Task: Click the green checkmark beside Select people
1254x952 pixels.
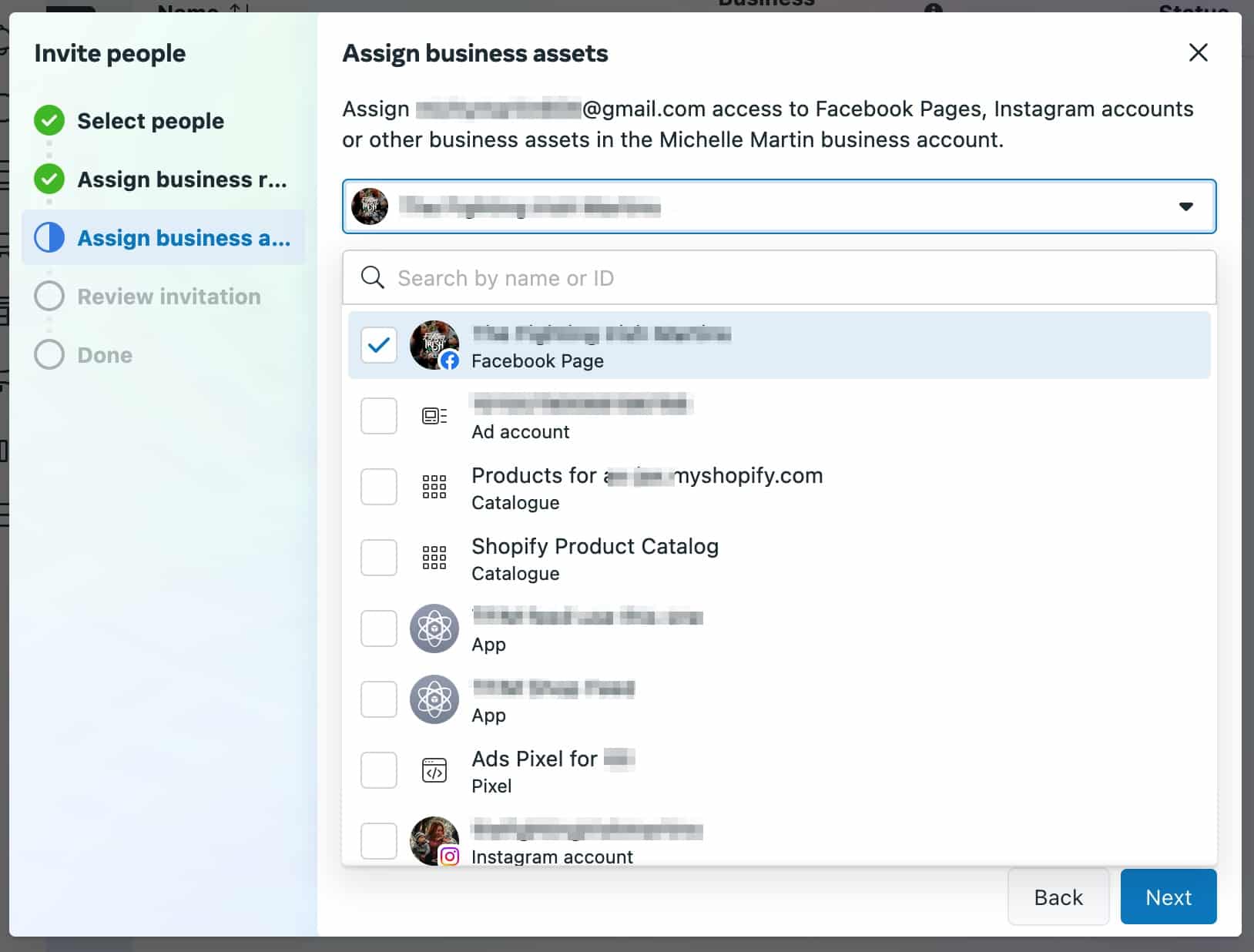Action: coord(49,120)
